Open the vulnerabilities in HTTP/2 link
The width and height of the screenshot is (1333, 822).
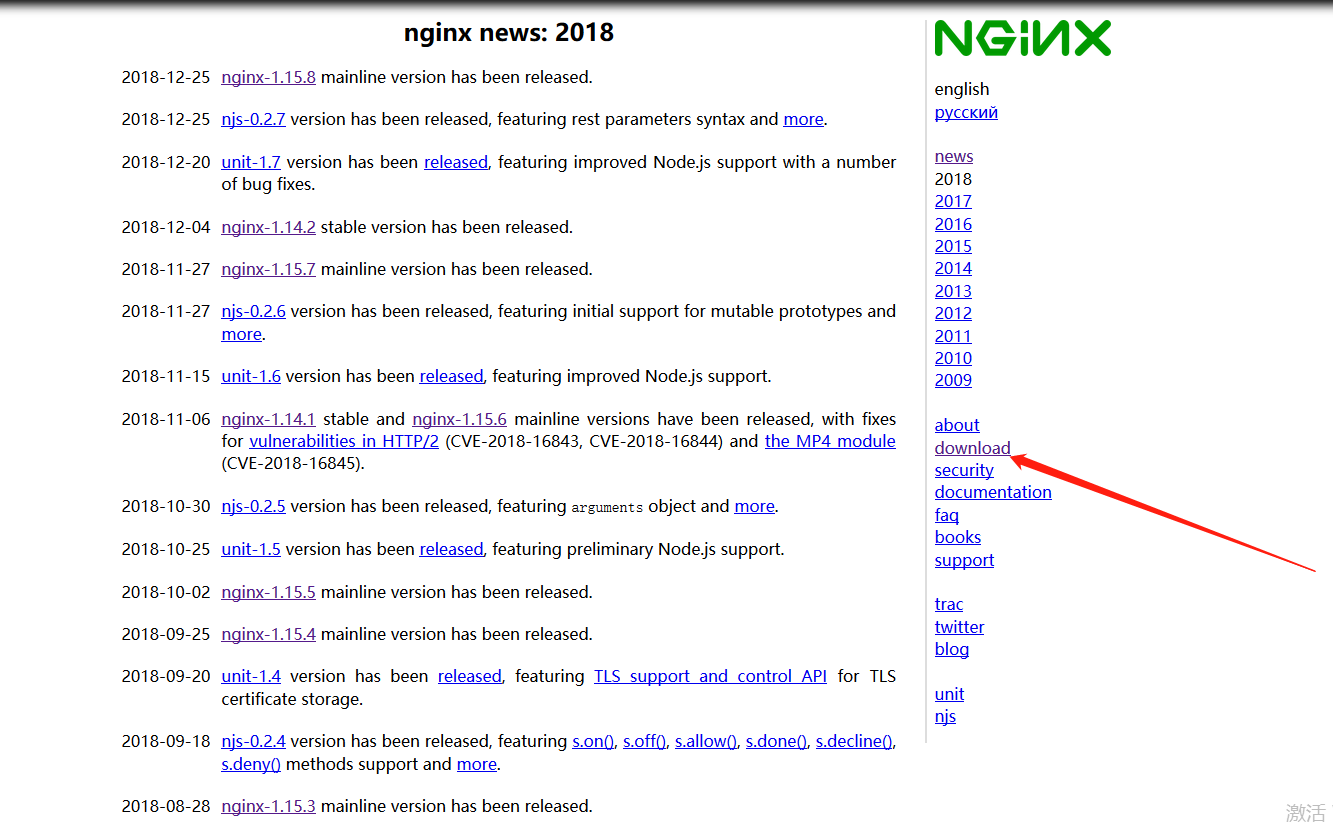[344, 441]
